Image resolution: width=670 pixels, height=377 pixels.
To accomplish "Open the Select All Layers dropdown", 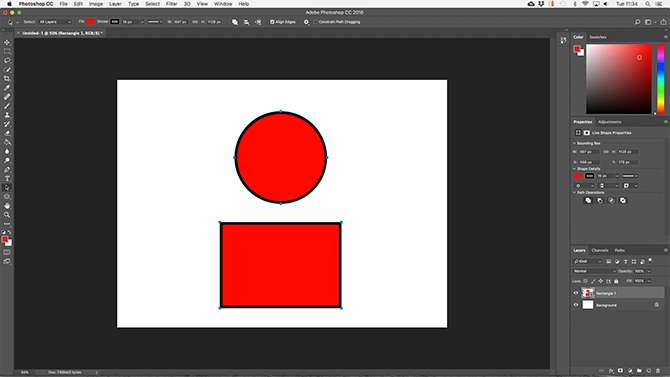I will [55, 22].
